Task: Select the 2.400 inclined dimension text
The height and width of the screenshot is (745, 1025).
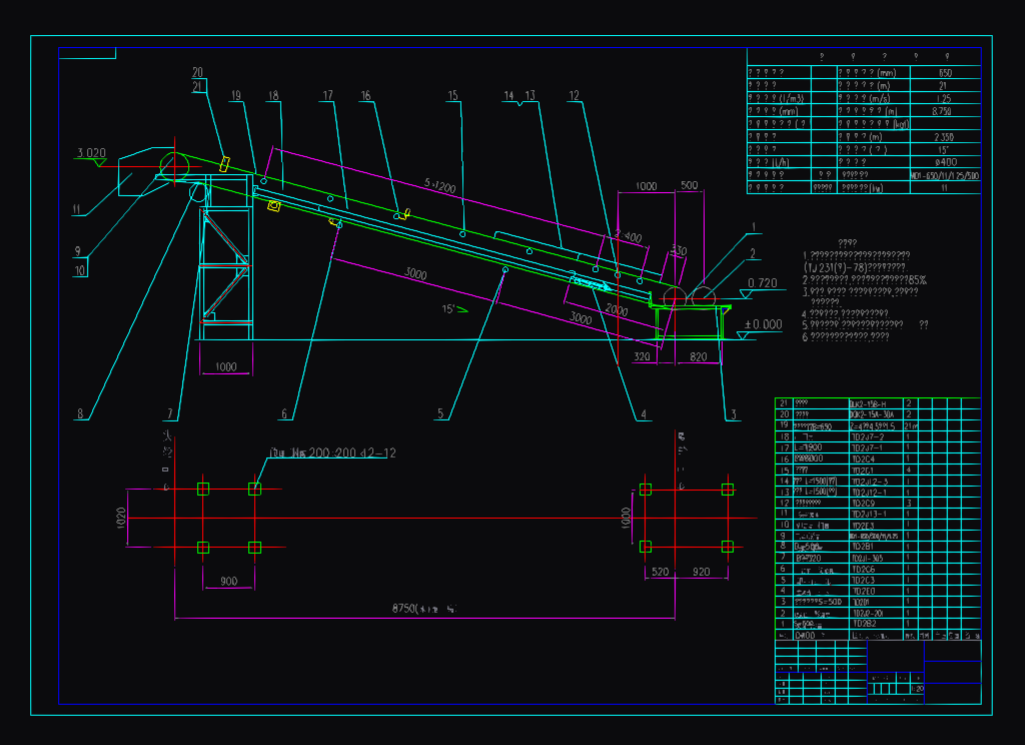Action: tap(628, 236)
